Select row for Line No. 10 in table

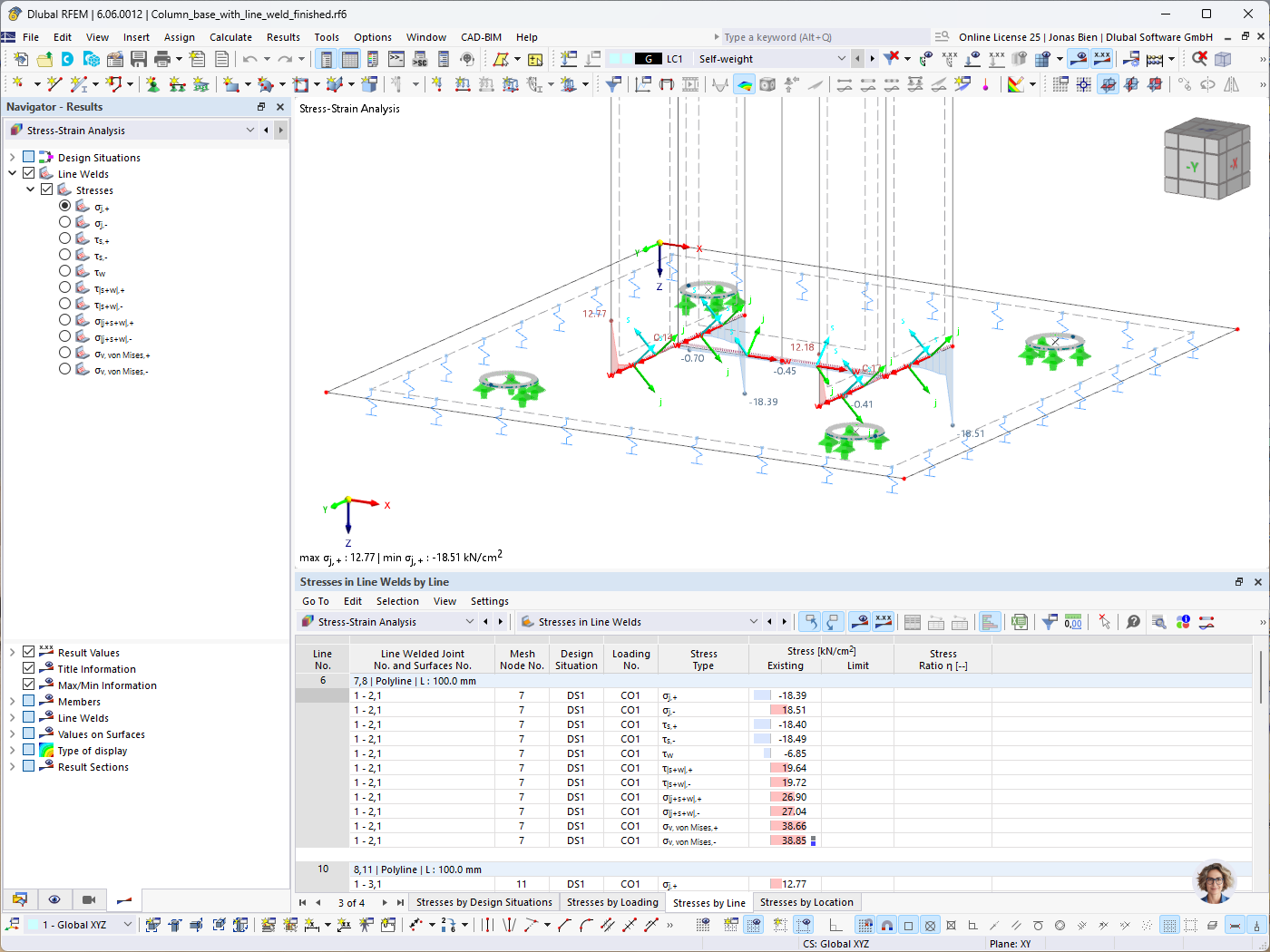pyautogui.click(x=322, y=869)
